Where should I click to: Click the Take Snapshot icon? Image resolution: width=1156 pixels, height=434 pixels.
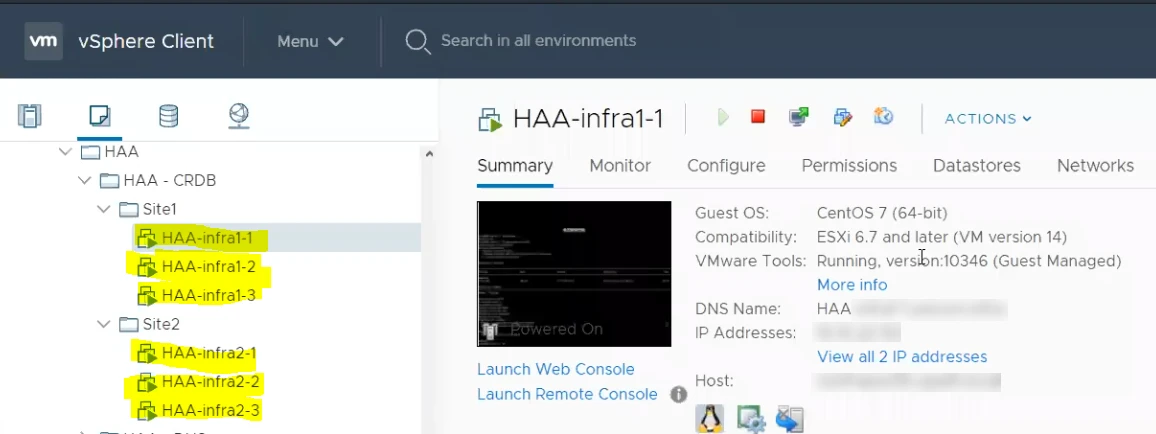(883, 116)
